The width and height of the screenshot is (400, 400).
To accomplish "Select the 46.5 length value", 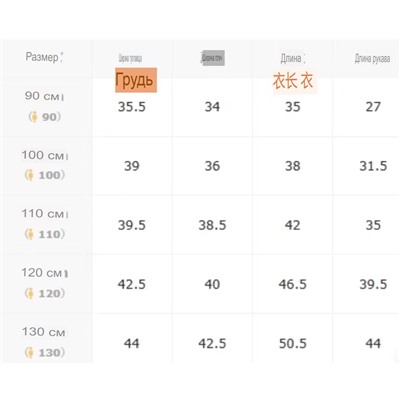I will tap(293, 284).
